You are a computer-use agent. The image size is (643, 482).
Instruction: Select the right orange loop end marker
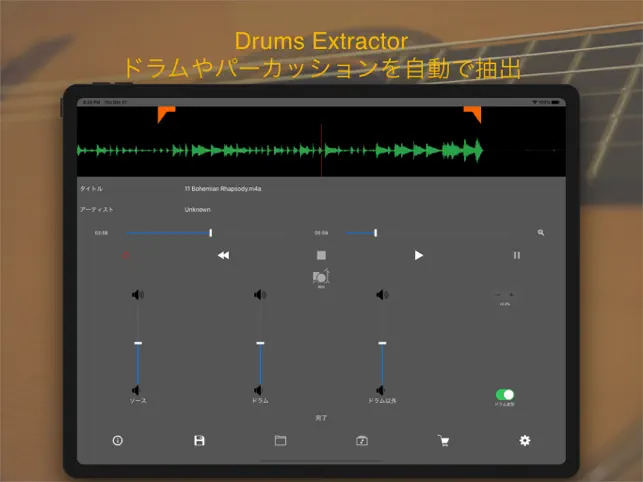pos(472,114)
